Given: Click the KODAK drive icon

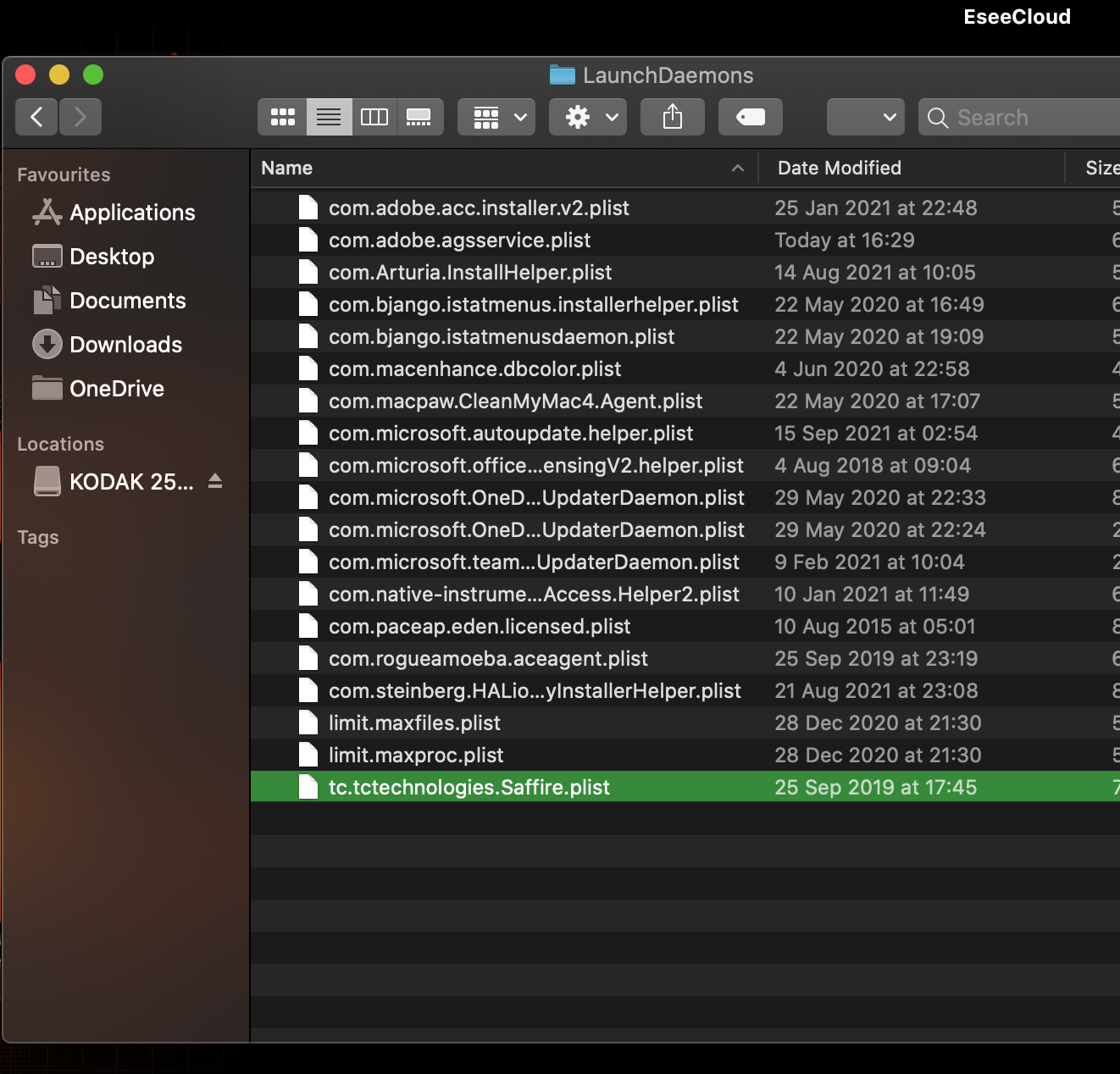Looking at the screenshot, I should coord(47,481).
